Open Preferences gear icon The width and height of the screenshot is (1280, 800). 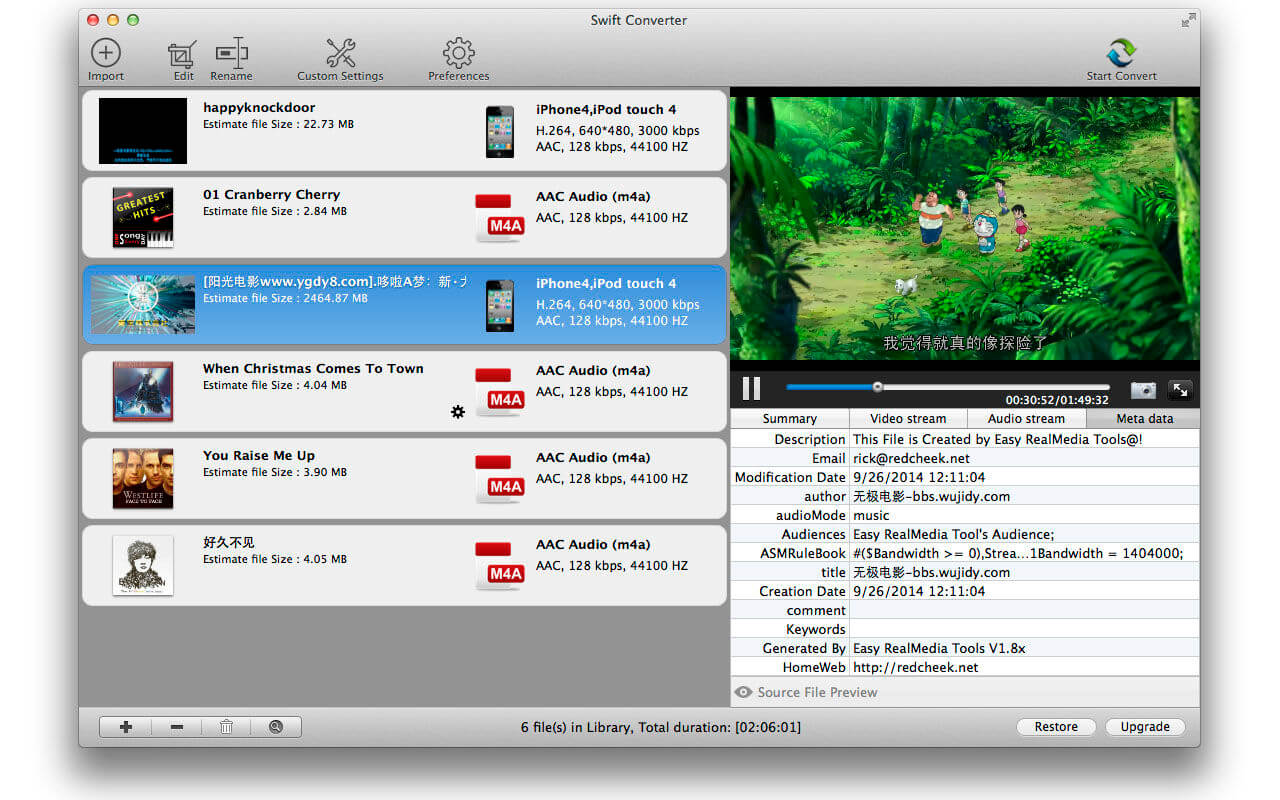coord(458,54)
